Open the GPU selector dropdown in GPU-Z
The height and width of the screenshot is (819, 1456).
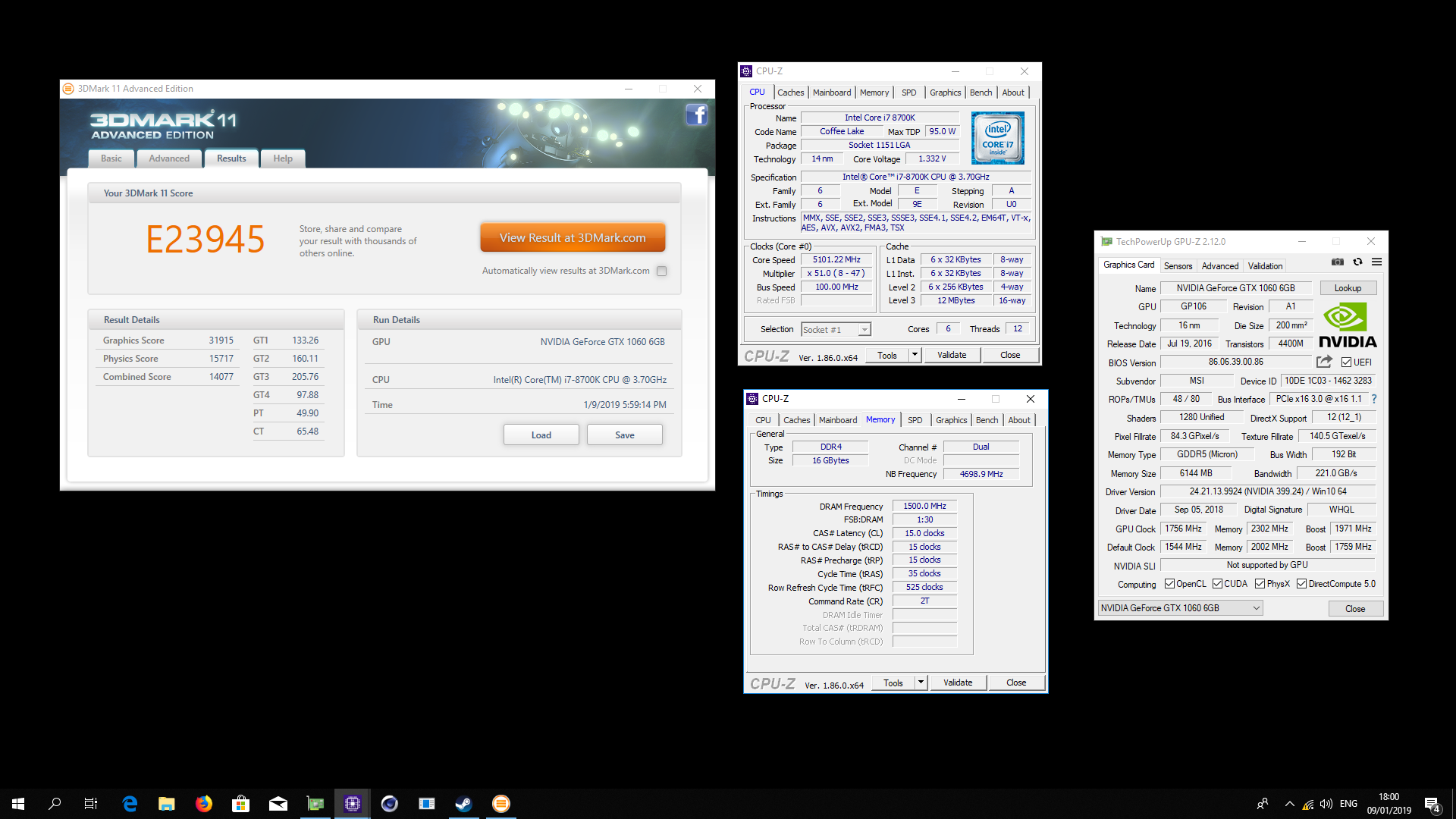(1180, 608)
